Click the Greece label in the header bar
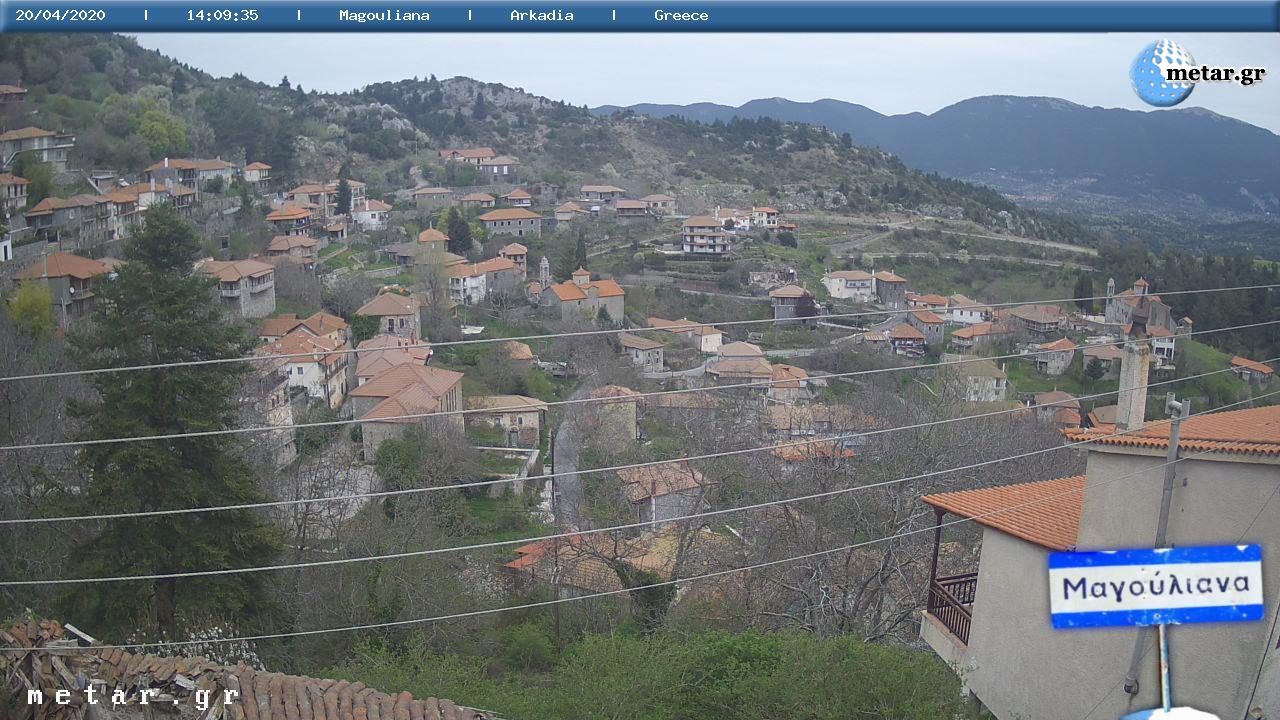This screenshot has height=720, width=1280. [x=681, y=15]
